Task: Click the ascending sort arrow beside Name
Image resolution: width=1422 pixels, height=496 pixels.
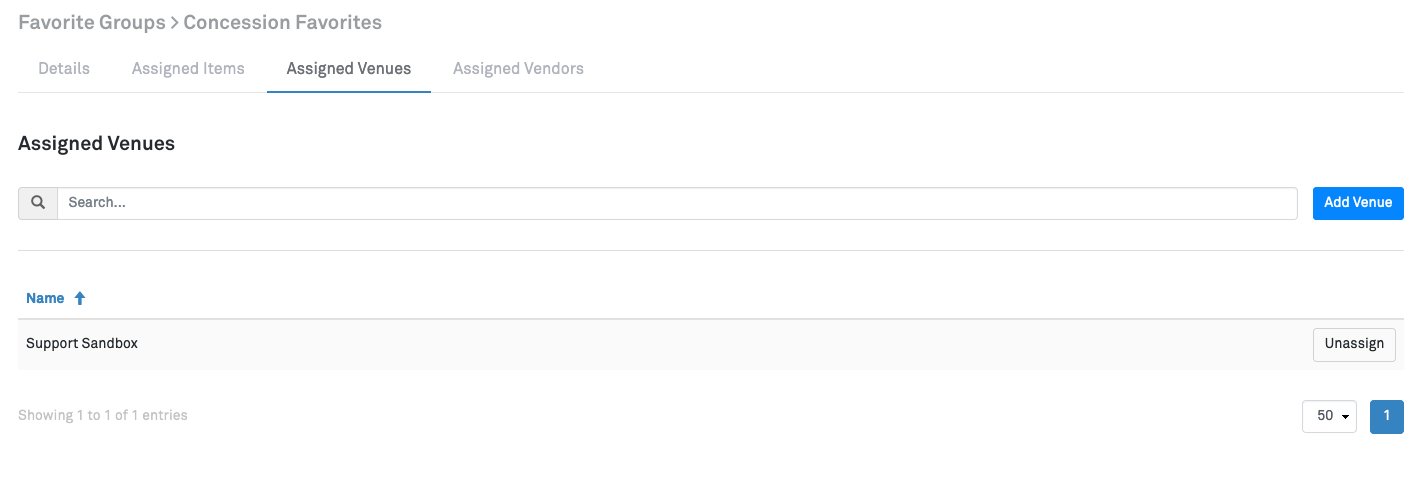Action: [x=80, y=298]
